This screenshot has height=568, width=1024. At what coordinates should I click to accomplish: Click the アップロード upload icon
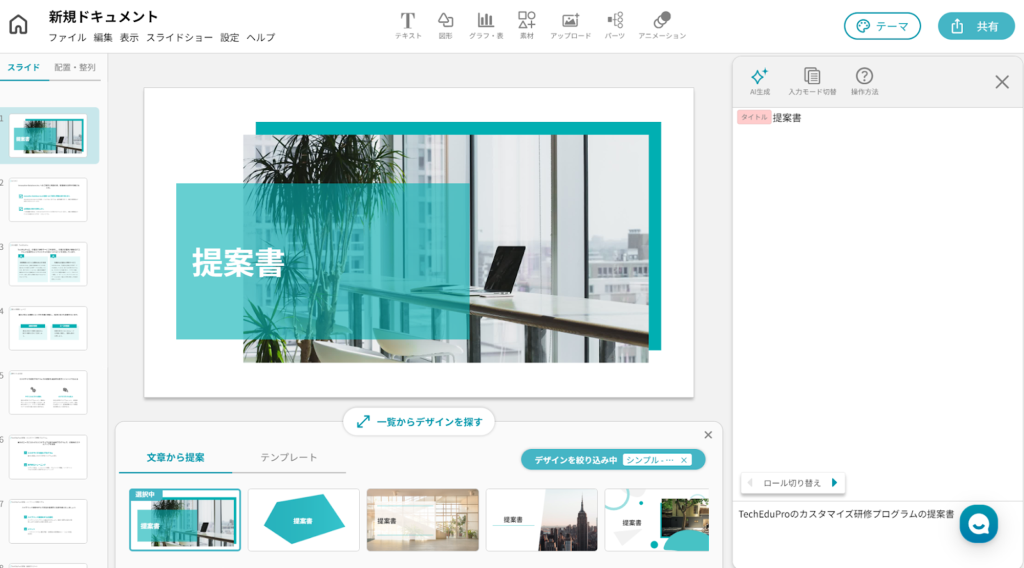pyautogui.click(x=570, y=24)
